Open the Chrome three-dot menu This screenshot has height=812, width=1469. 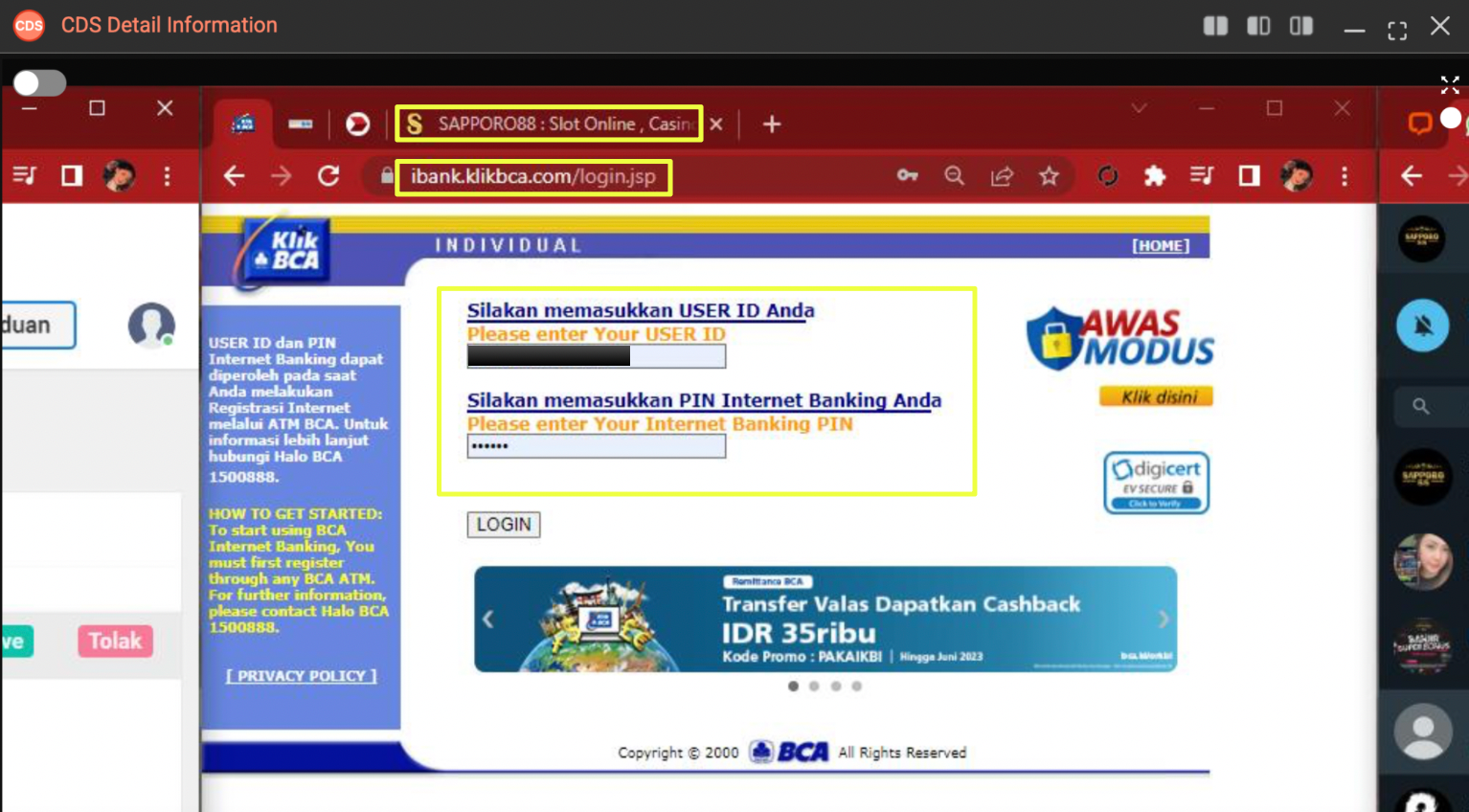point(1345,176)
